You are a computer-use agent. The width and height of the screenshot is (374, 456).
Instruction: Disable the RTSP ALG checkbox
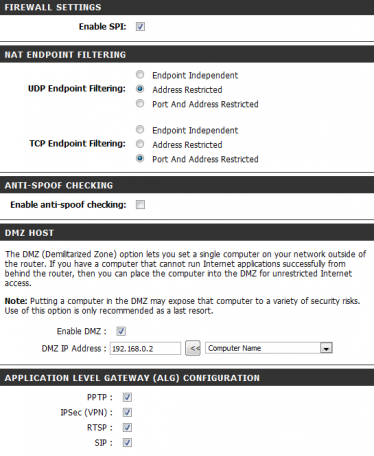coord(127,427)
